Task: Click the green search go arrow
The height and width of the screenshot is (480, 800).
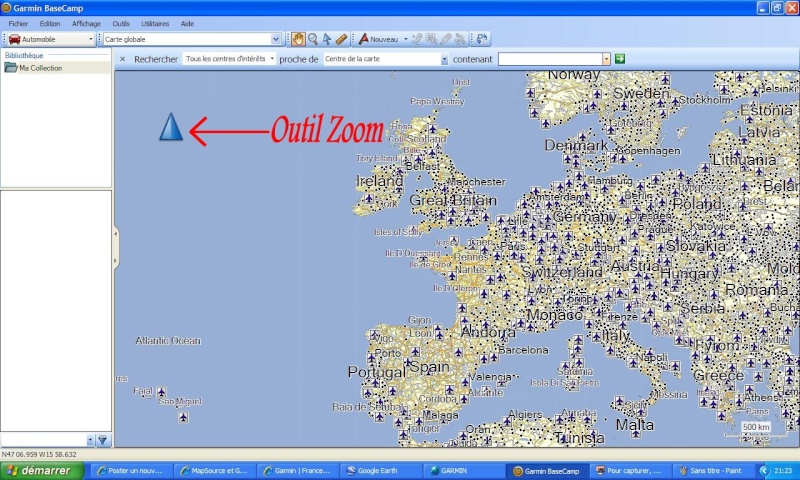Action: click(x=620, y=59)
